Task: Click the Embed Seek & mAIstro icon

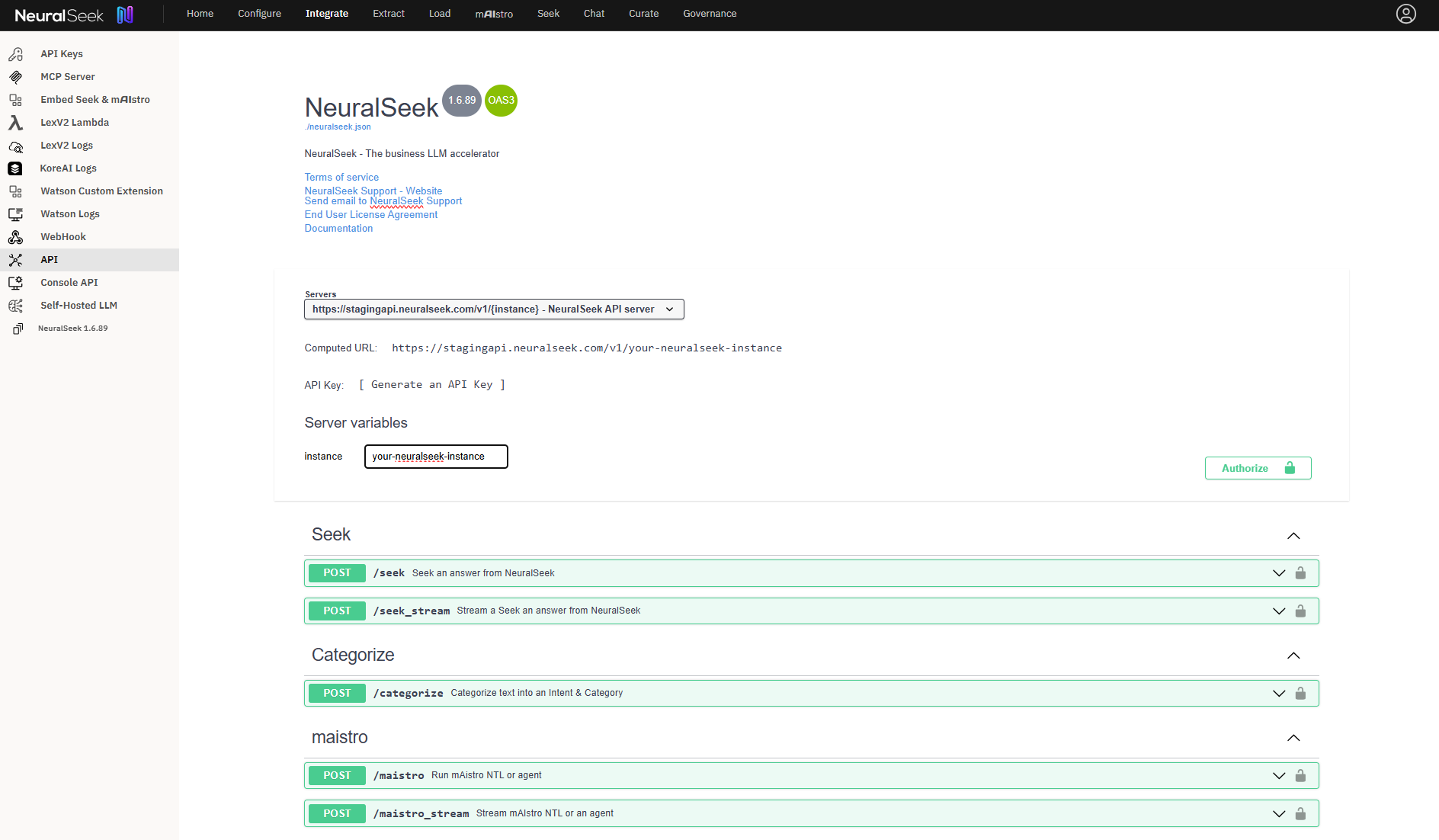Action: pyautogui.click(x=15, y=100)
